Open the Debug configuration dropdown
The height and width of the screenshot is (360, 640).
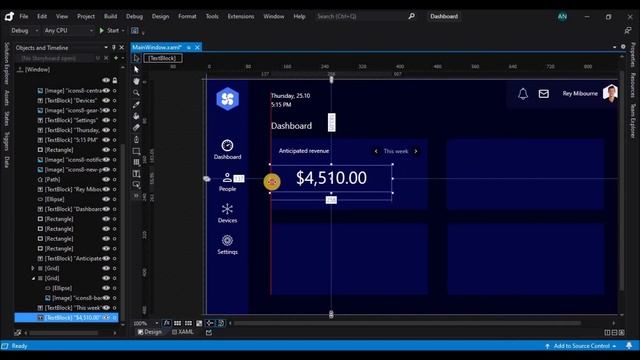pyautogui.click(x=36, y=31)
